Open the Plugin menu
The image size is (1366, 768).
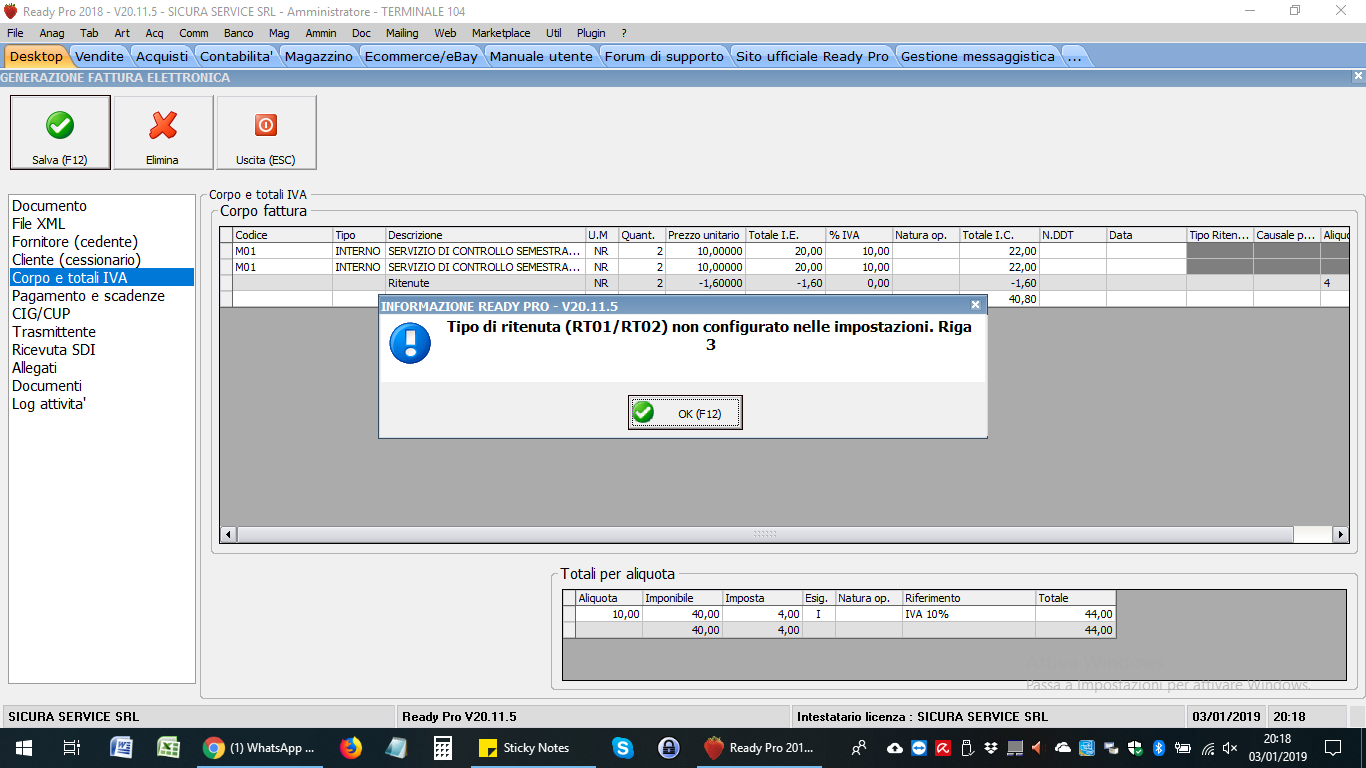[591, 33]
